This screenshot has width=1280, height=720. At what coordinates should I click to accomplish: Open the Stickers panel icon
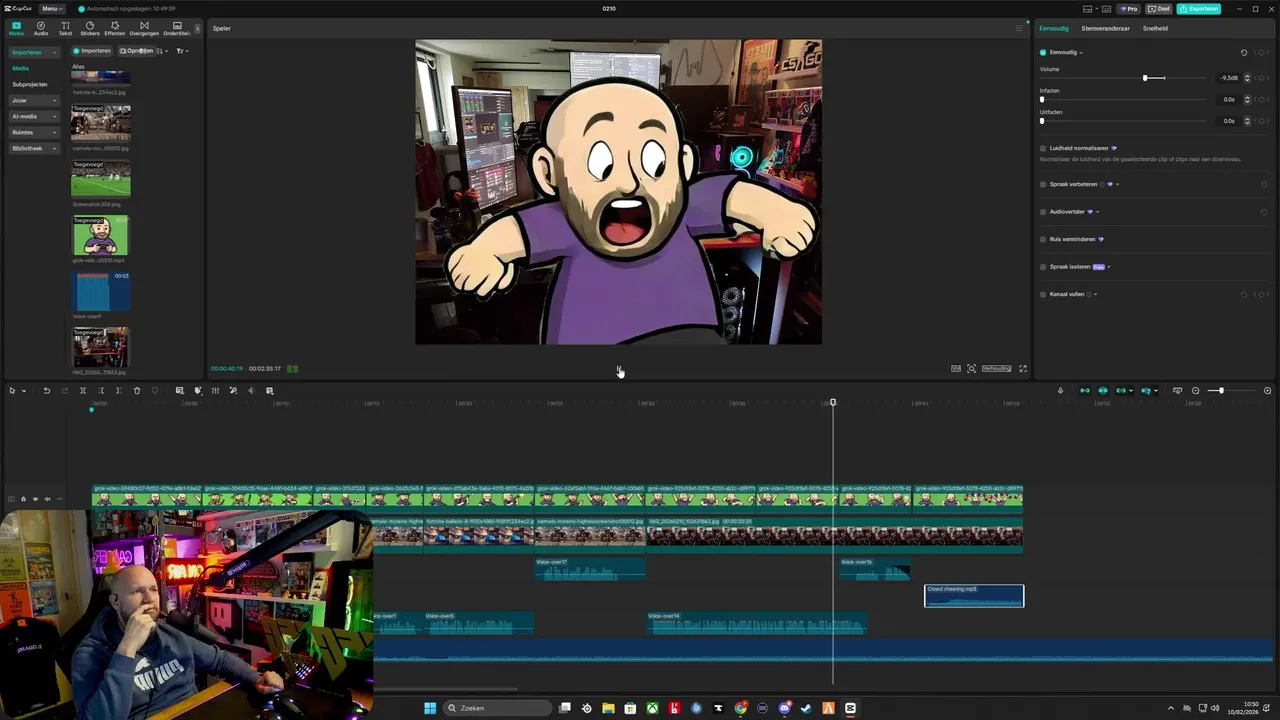(90, 28)
